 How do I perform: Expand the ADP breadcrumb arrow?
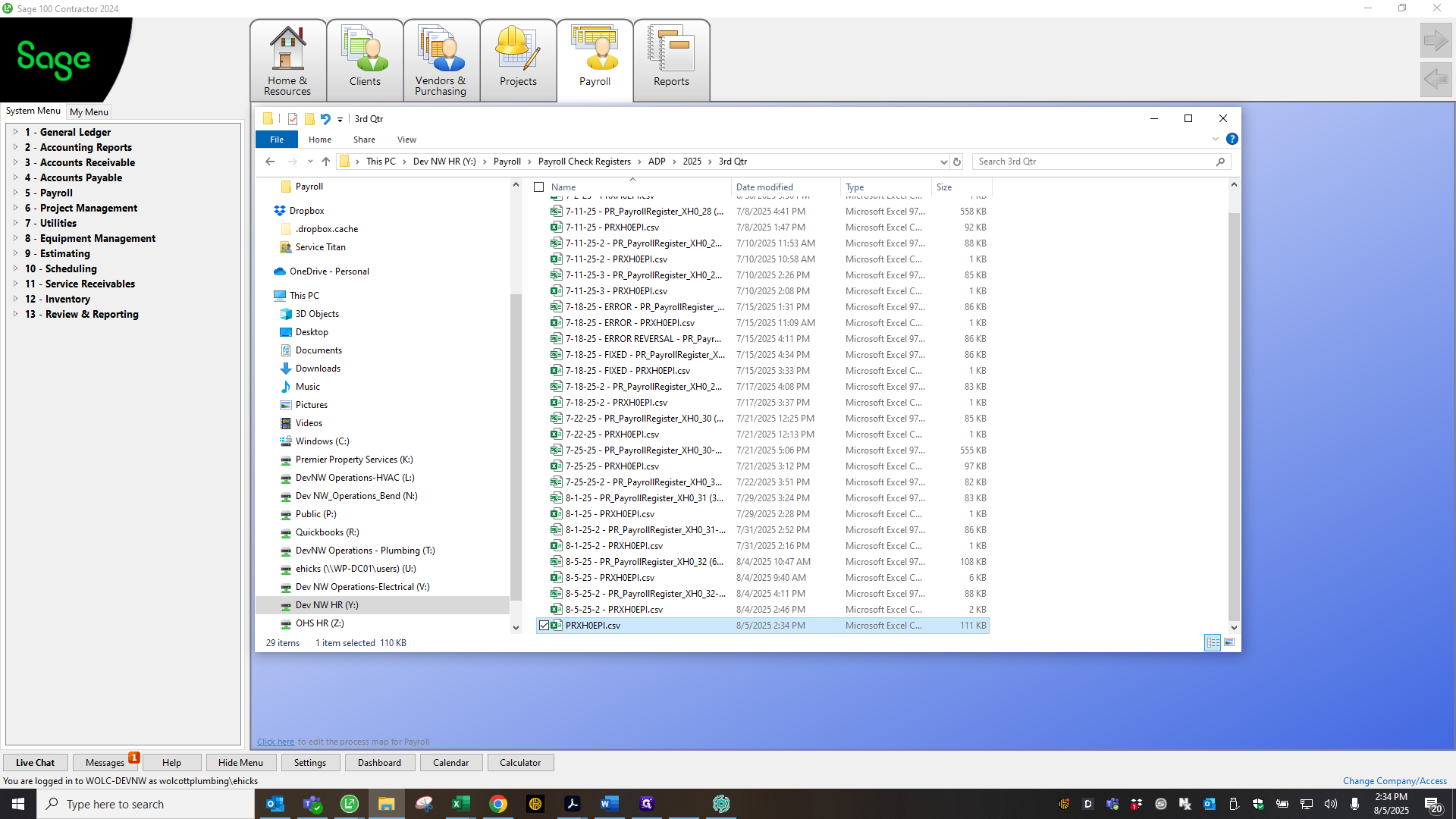tap(674, 162)
